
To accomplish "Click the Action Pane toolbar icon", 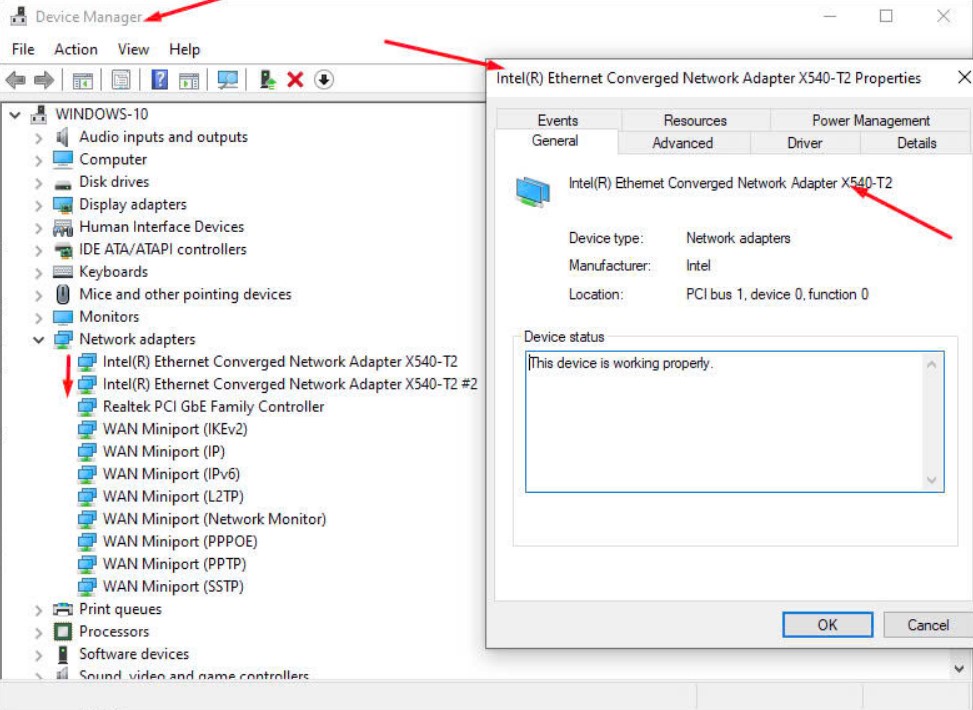I will [x=189, y=80].
